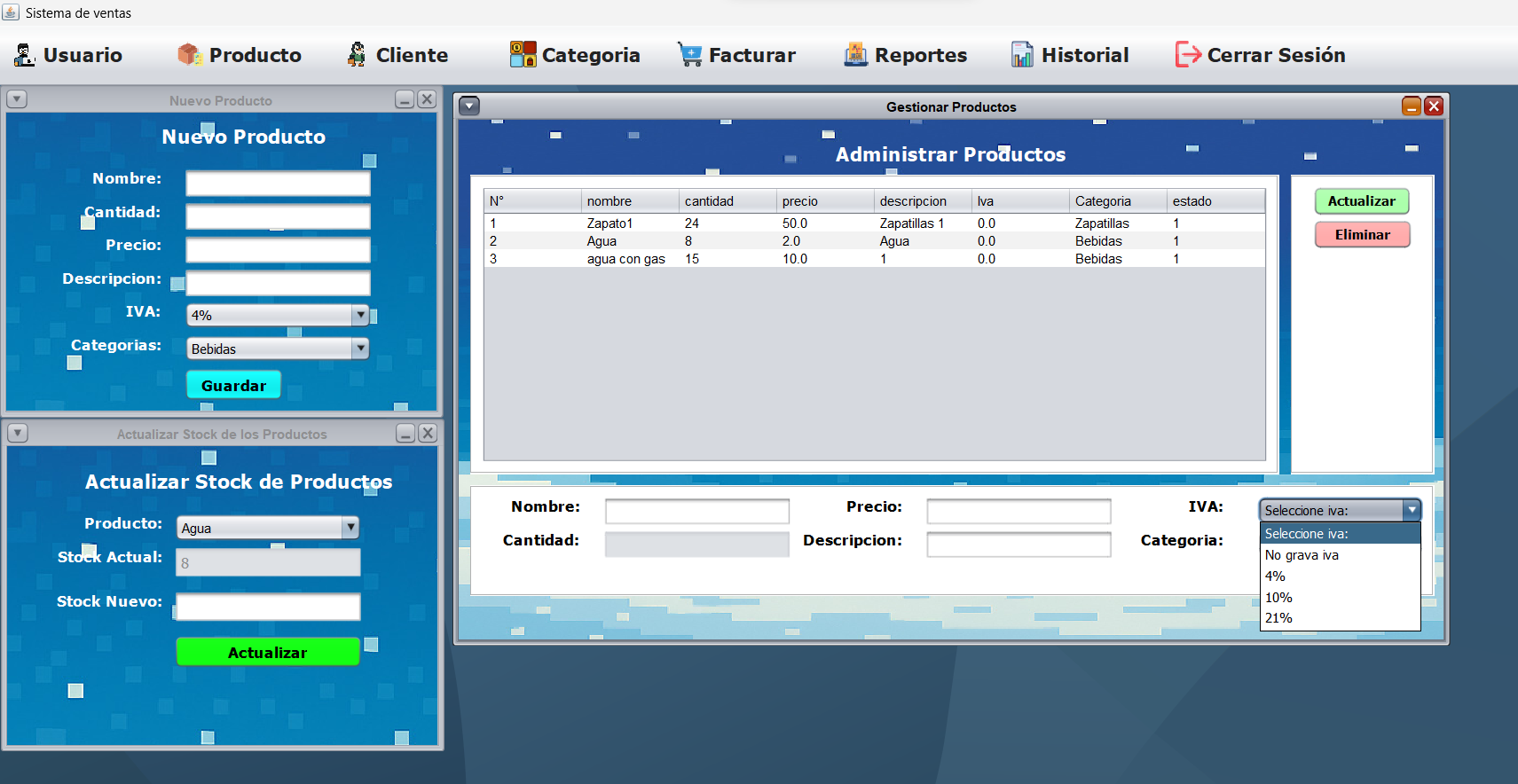Close the Actualizar Stock de los Productos window

click(428, 433)
